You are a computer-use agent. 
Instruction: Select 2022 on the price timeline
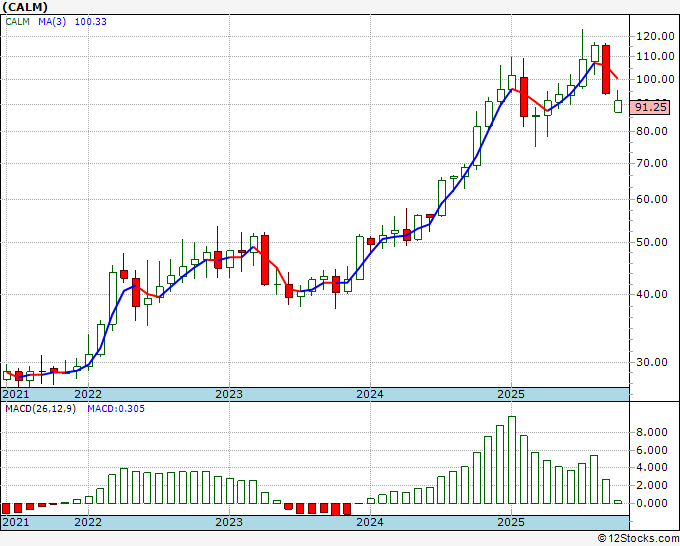(x=88, y=394)
